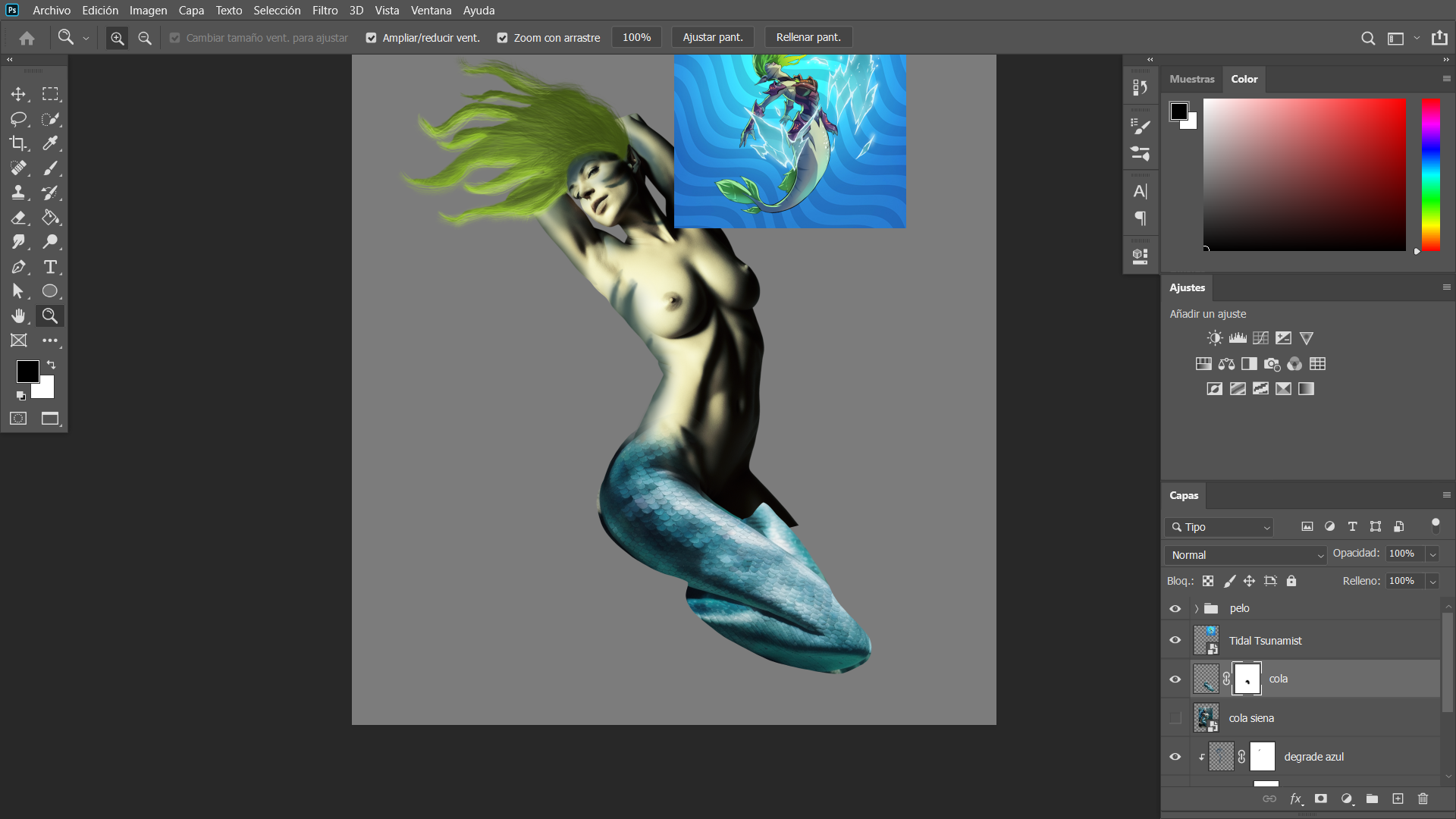Click the Ajustar pant. button
The width and height of the screenshot is (1456, 819).
pos(713,38)
